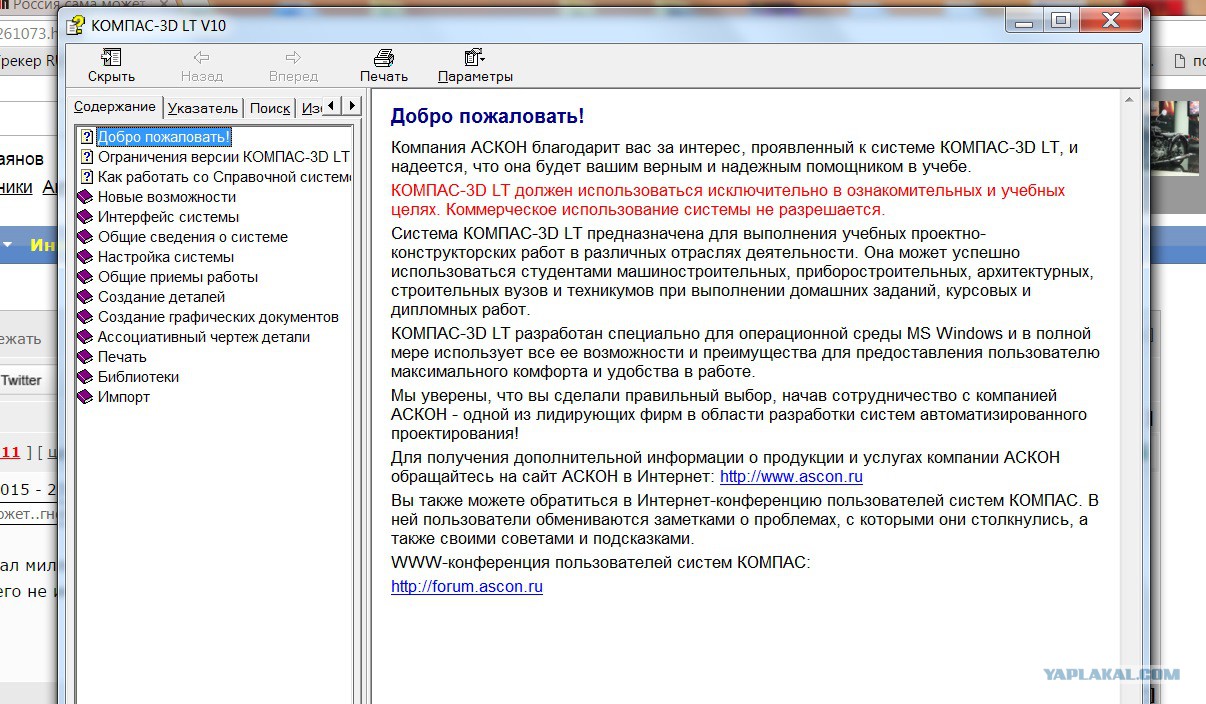Click the Вперед arrow icon
Viewport: 1206px width, 704px height.
293,58
